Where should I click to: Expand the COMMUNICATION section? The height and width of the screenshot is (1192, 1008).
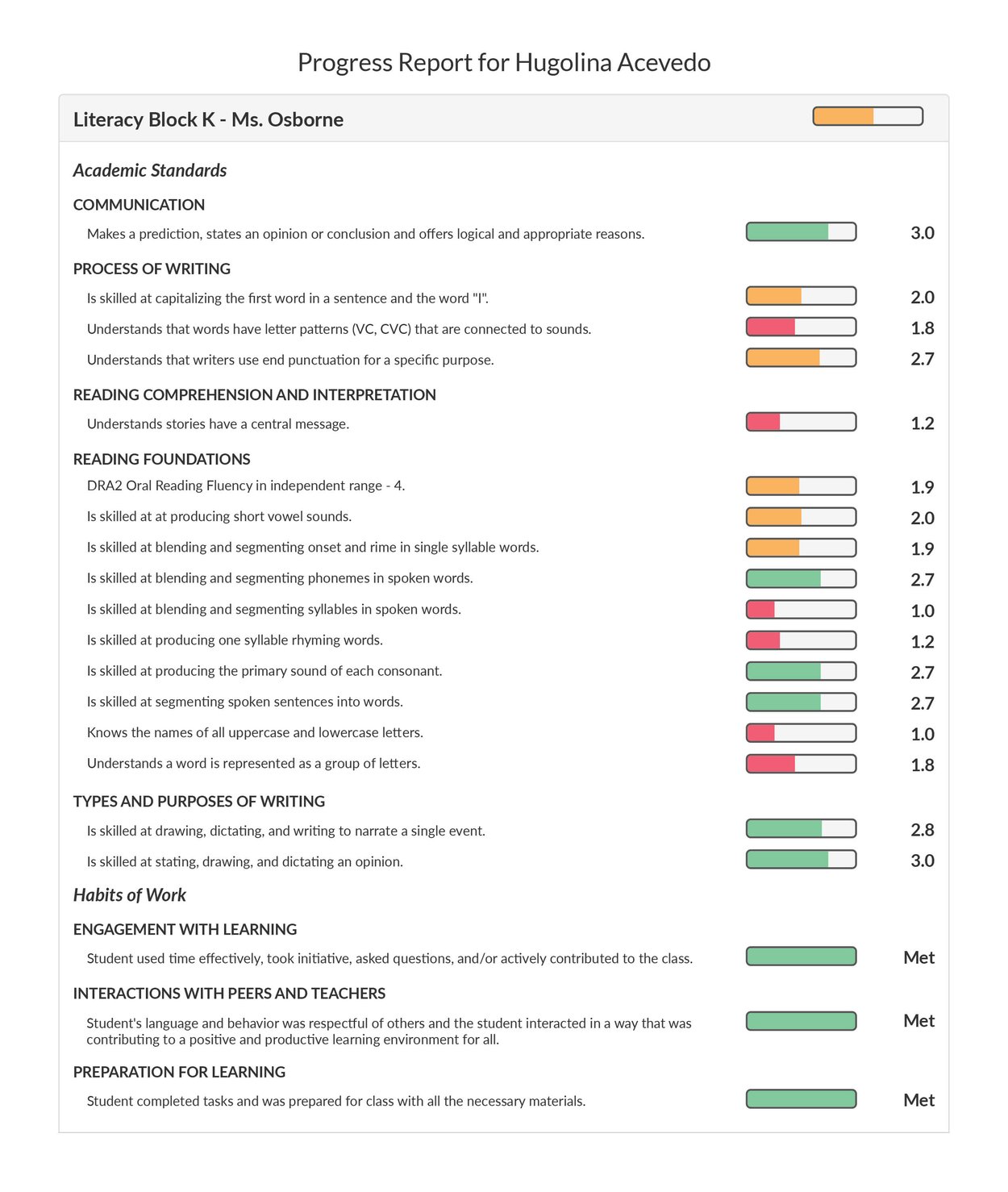pyautogui.click(x=139, y=205)
